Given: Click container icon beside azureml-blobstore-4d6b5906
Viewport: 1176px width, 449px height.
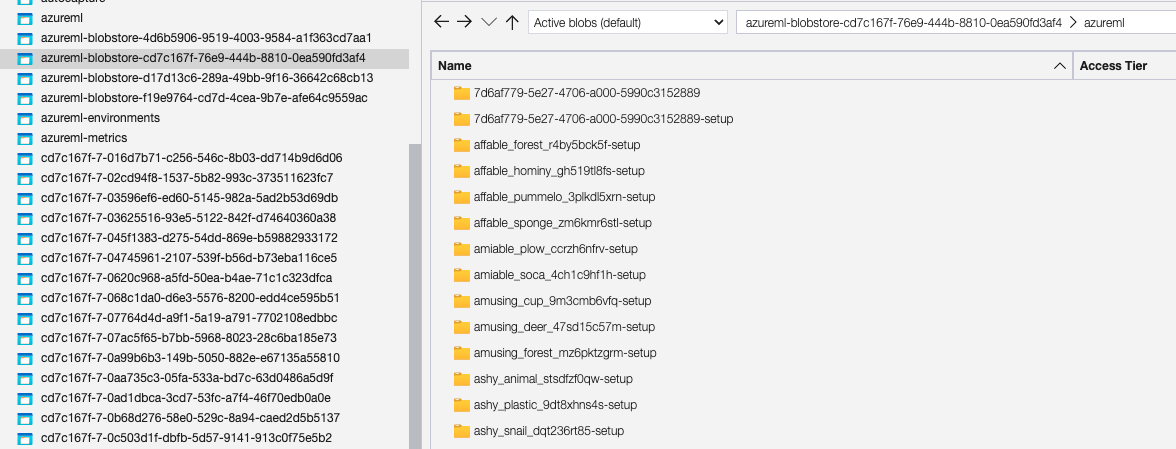Looking at the screenshot, I should click(26, 37).
